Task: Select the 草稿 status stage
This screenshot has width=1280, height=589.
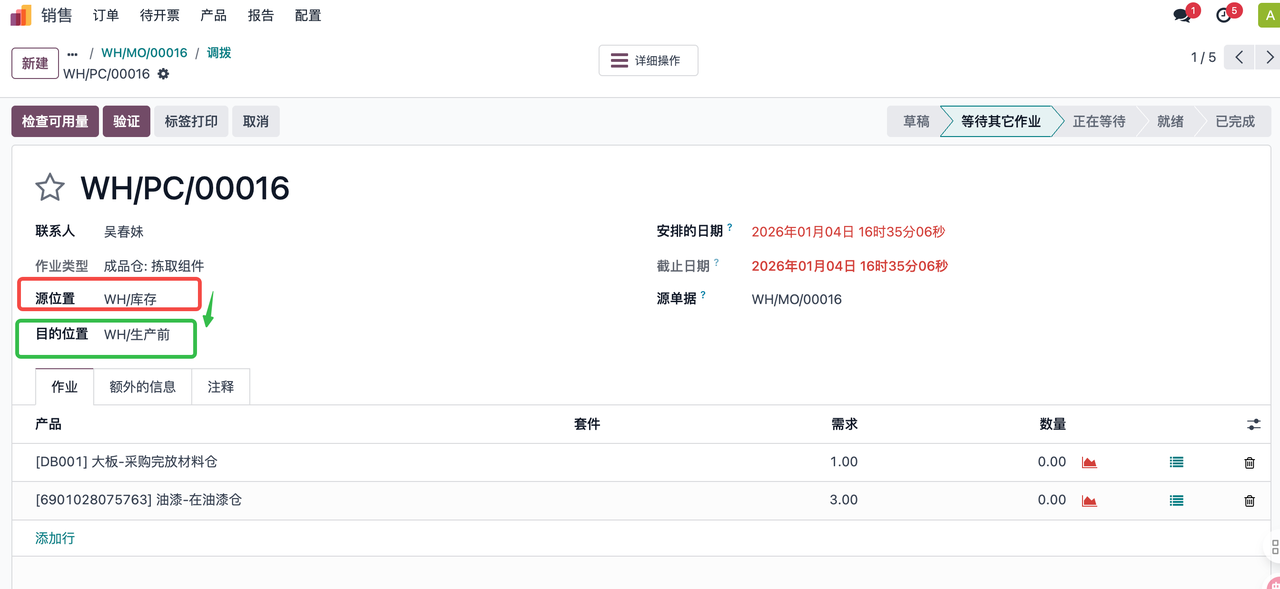Action: pyautogui.click(x=915, y=121)
